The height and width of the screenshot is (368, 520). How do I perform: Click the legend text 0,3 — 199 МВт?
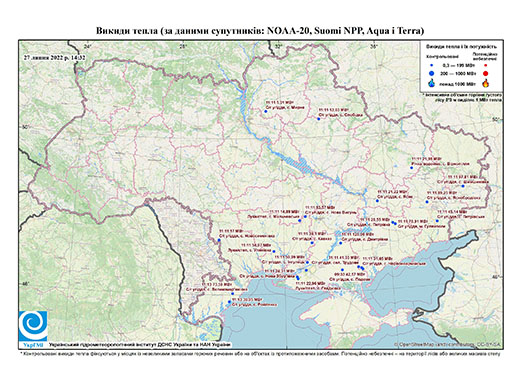[x=458, y=66]
